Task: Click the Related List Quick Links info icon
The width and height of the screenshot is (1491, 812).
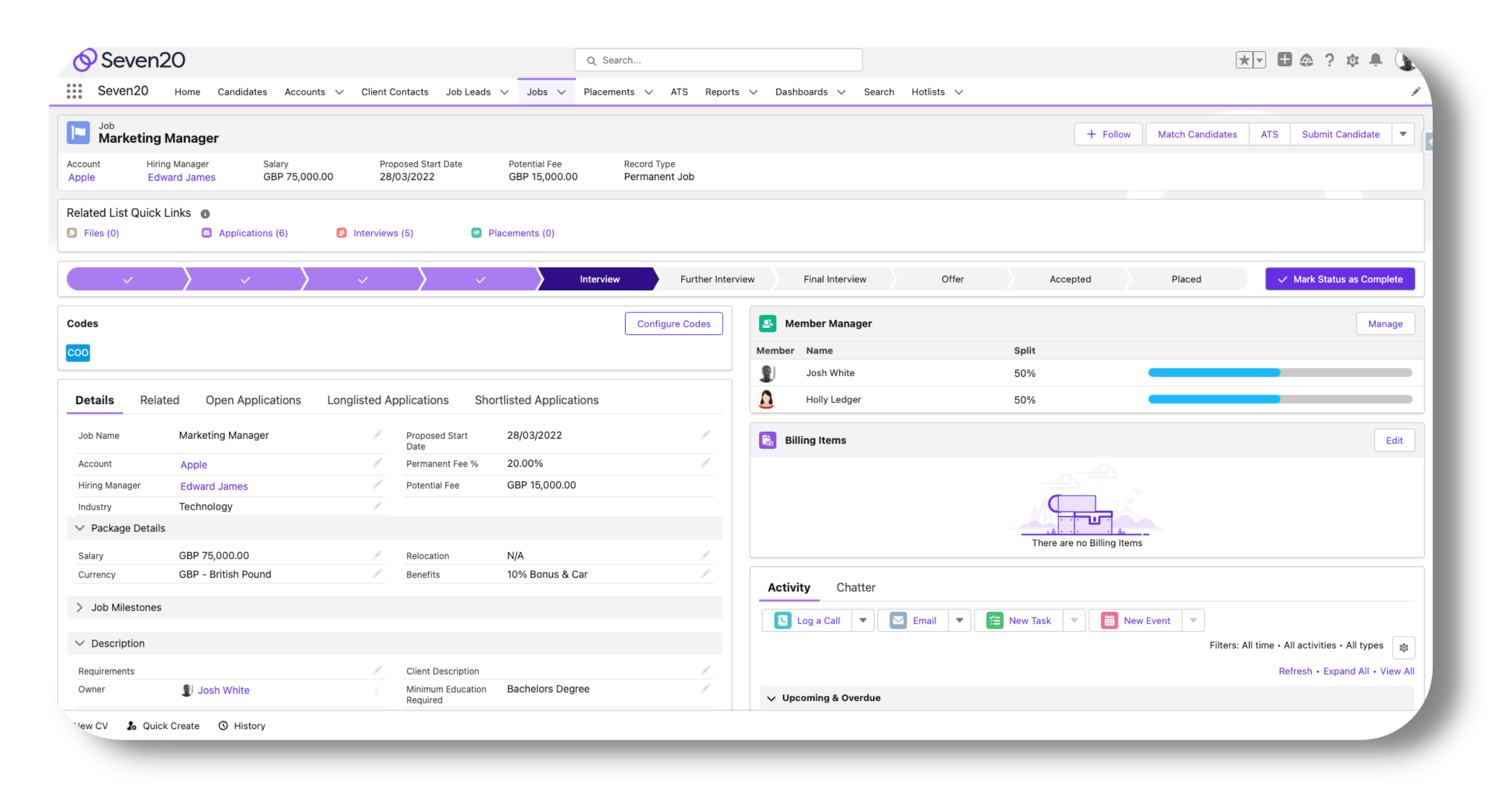Action: click(x=205, y=214)
